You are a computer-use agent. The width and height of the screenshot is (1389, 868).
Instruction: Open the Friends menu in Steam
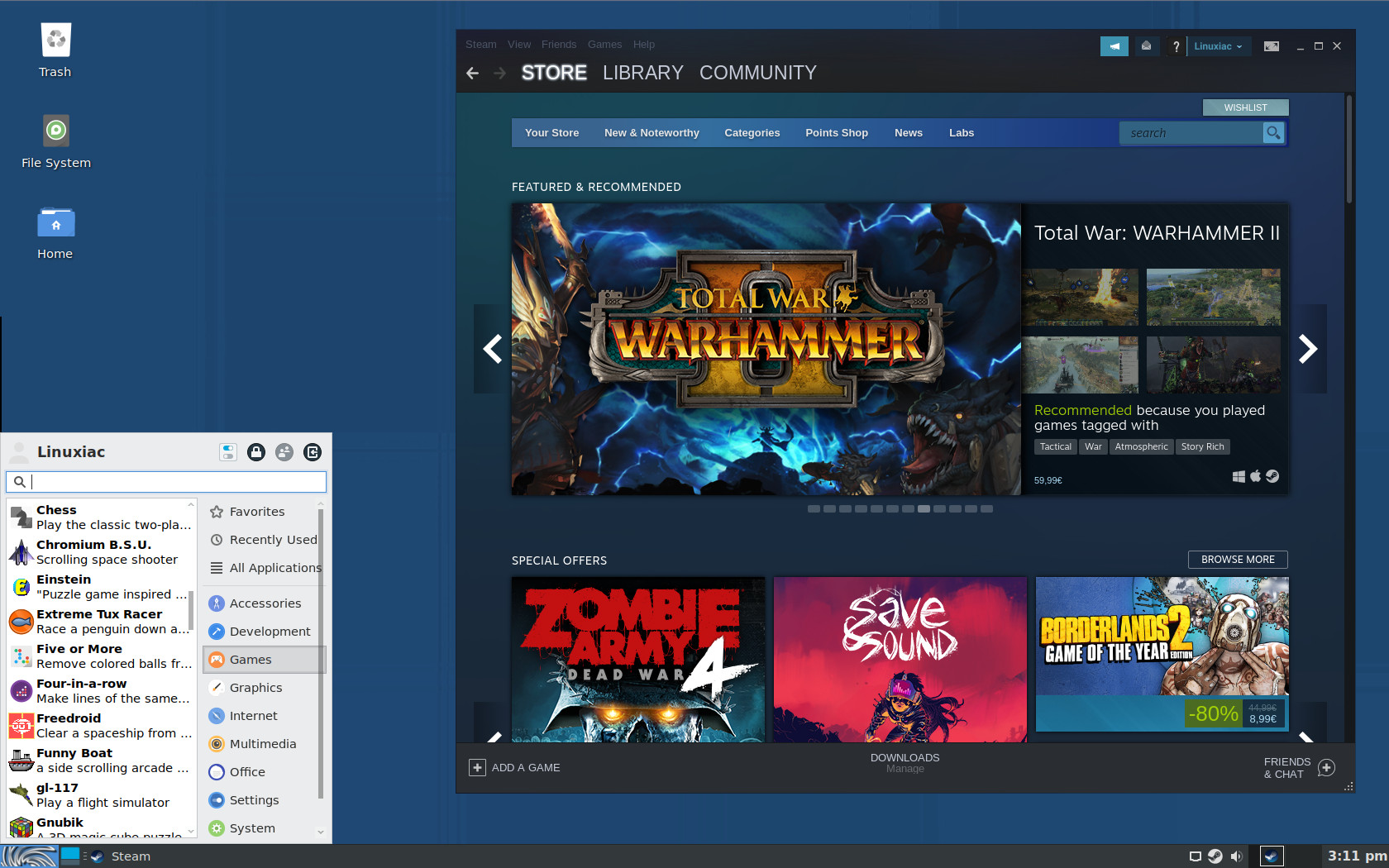coord(559,45)
